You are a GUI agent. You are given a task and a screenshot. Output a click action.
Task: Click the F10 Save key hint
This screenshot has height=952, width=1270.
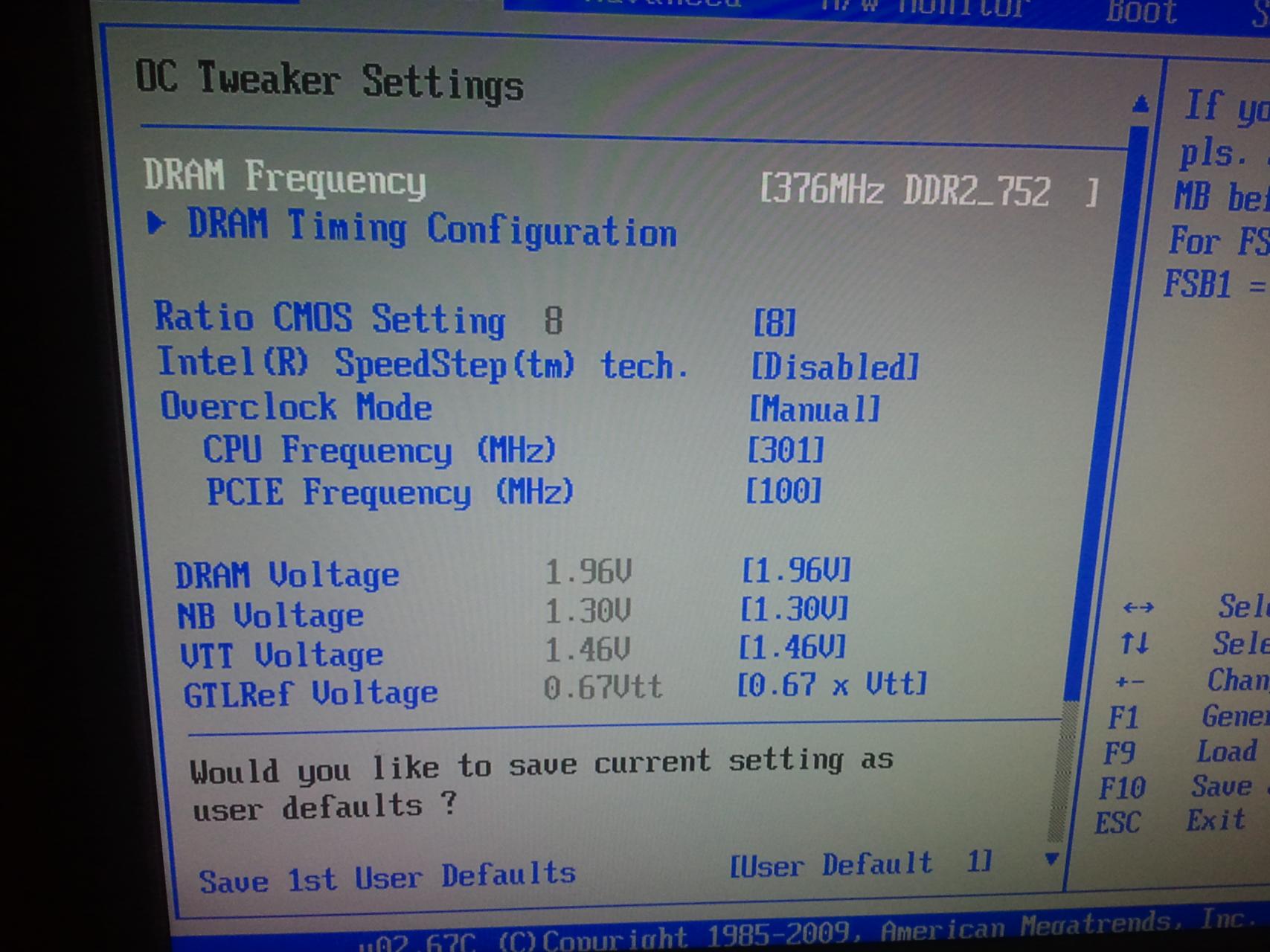click(1183, 787)
